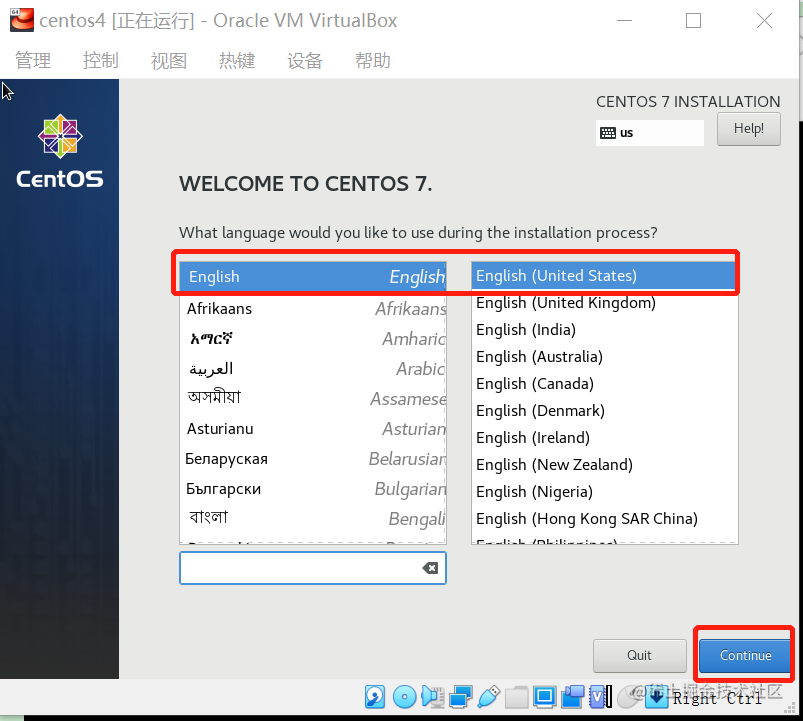Select the Bulgarian language row

[313, 489]
